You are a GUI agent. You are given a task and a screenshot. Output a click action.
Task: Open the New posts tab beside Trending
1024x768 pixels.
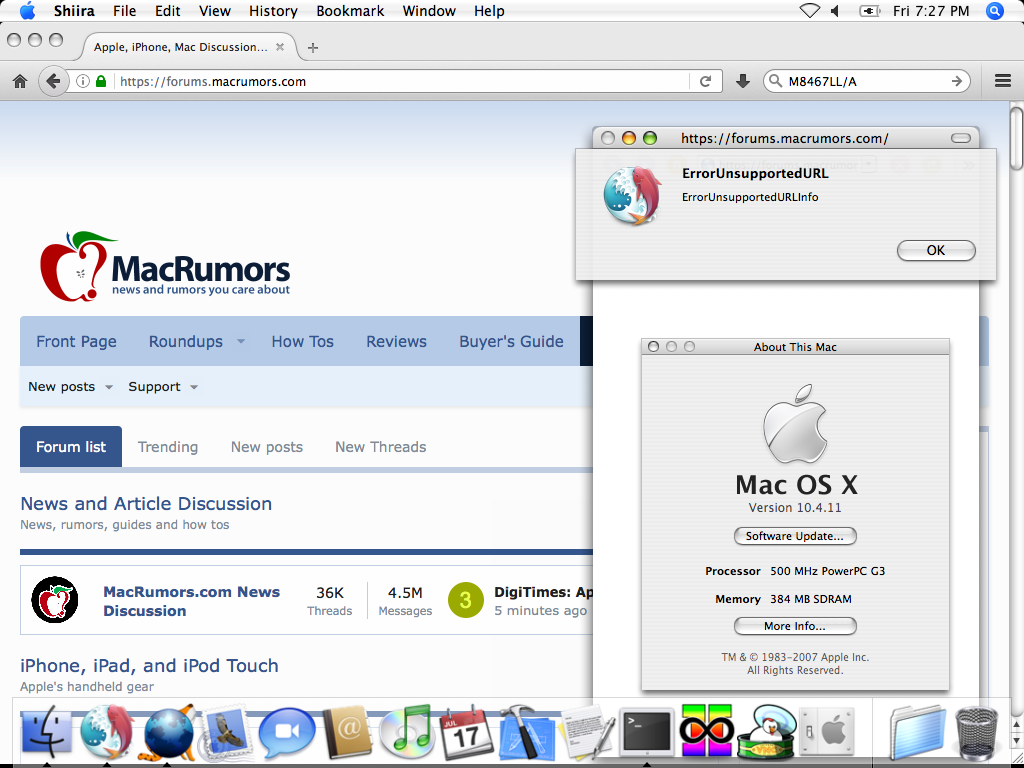coord(266,447)
